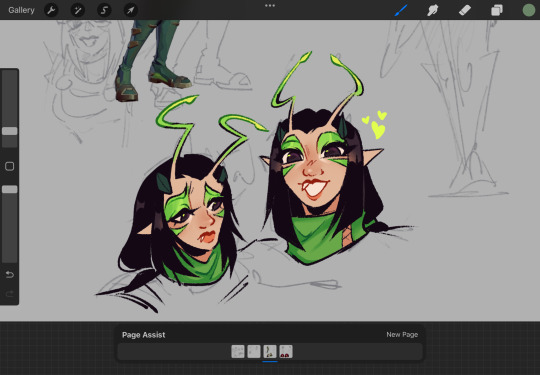Open the second page thumbnail

pos(254,352)
